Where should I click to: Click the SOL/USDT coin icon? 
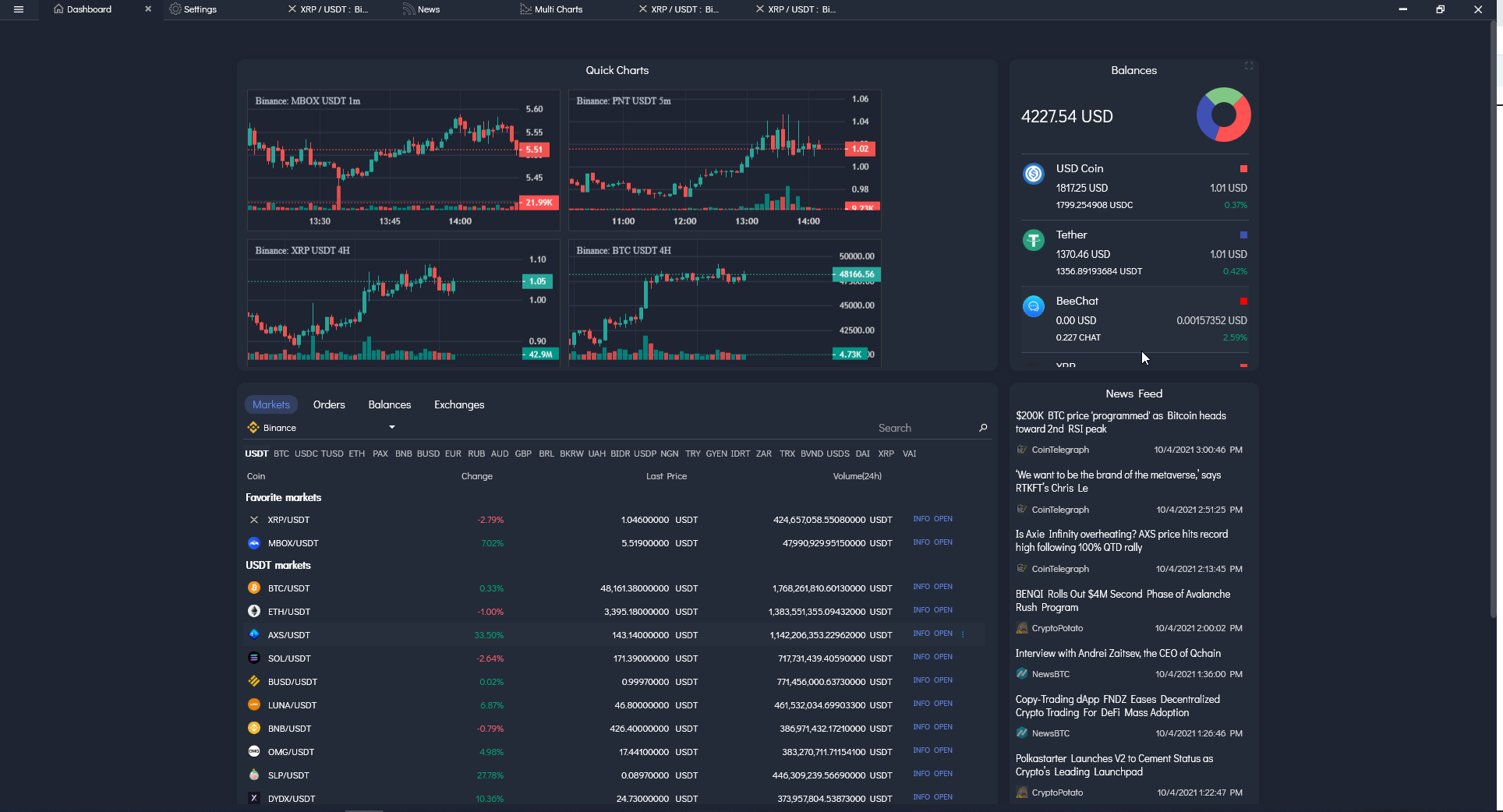pyautogui.click(x=253, y=658)
